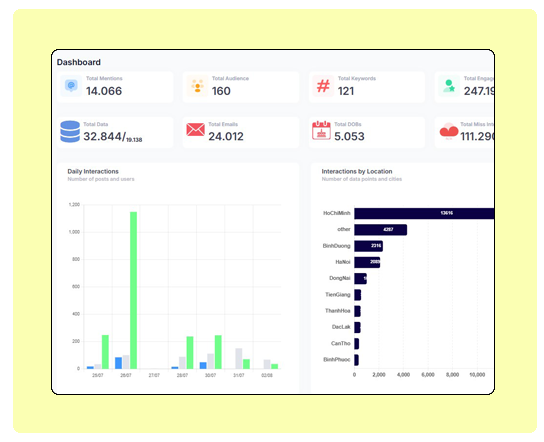Click the Total DOBs label

click(x=348, y=124)
